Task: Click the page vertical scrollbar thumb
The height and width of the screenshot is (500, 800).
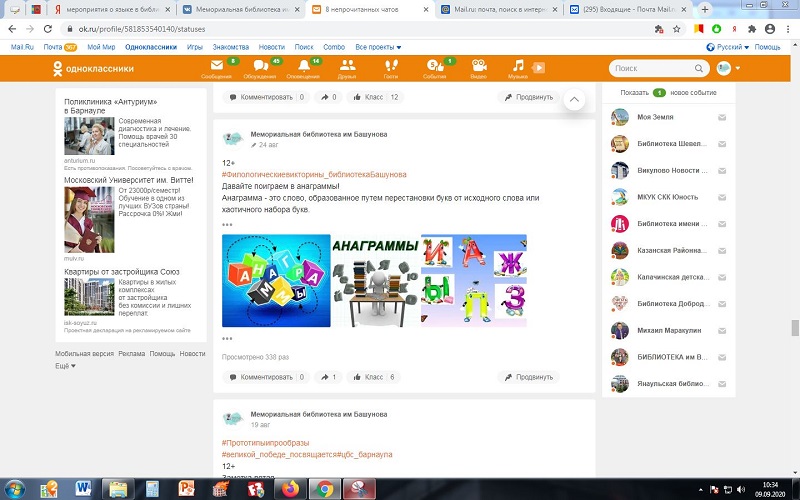Action: (x=795, y=328)
